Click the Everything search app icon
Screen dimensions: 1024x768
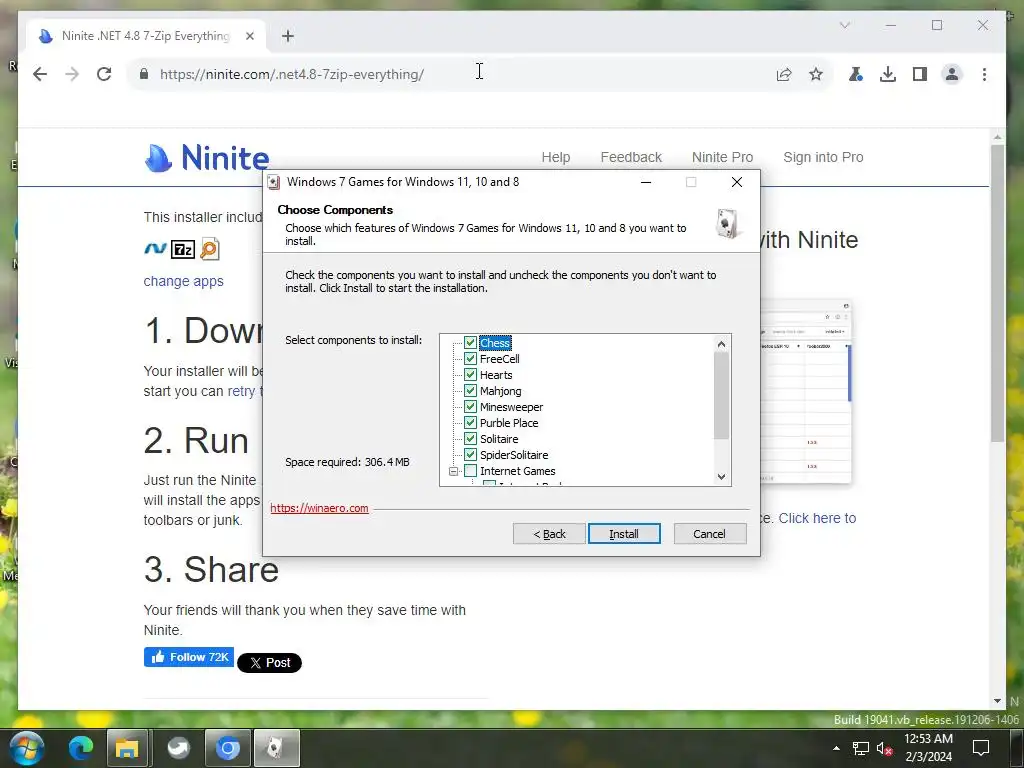210,249
